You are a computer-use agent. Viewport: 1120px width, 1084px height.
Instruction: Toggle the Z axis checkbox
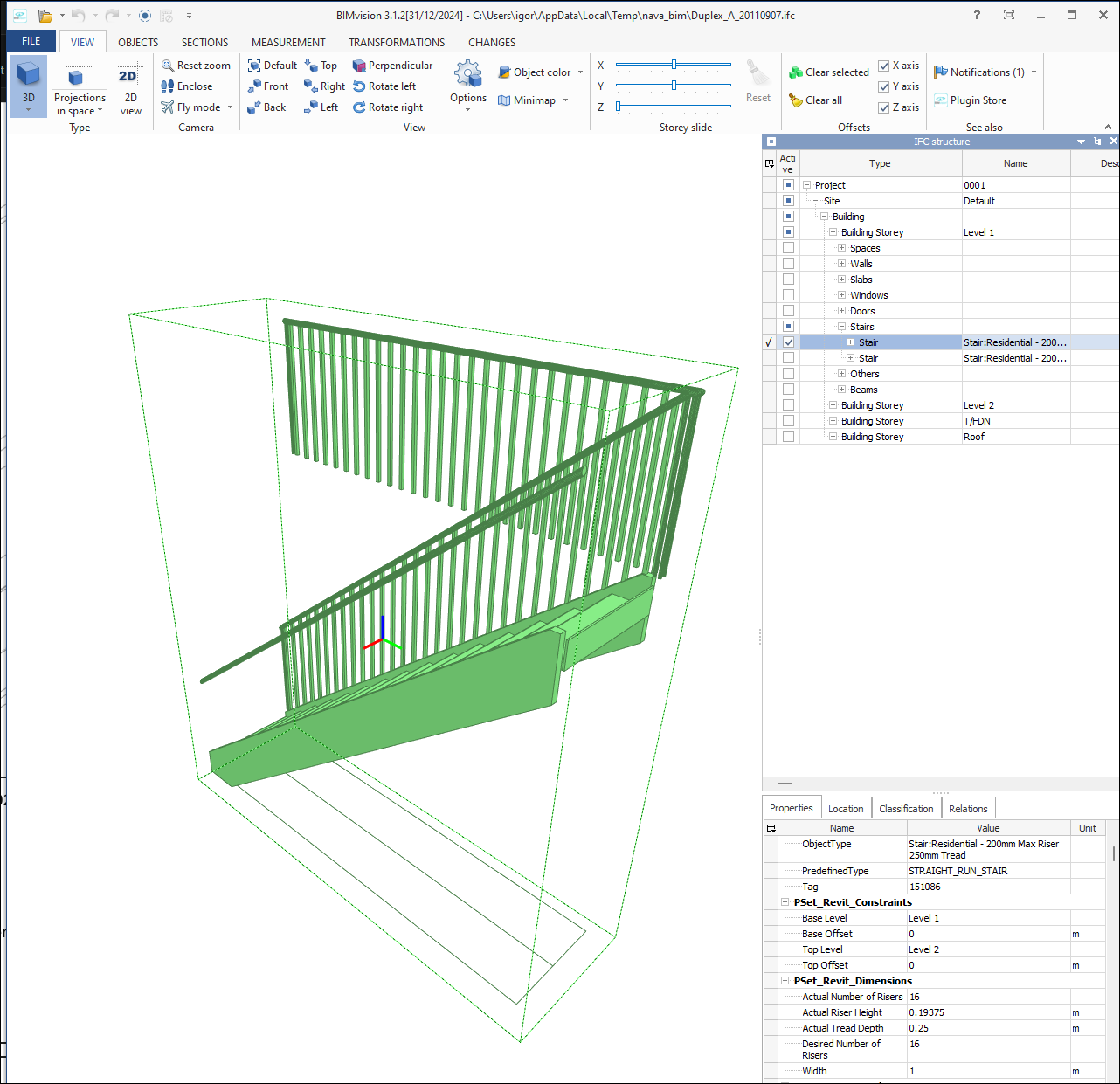coord(884,107)
